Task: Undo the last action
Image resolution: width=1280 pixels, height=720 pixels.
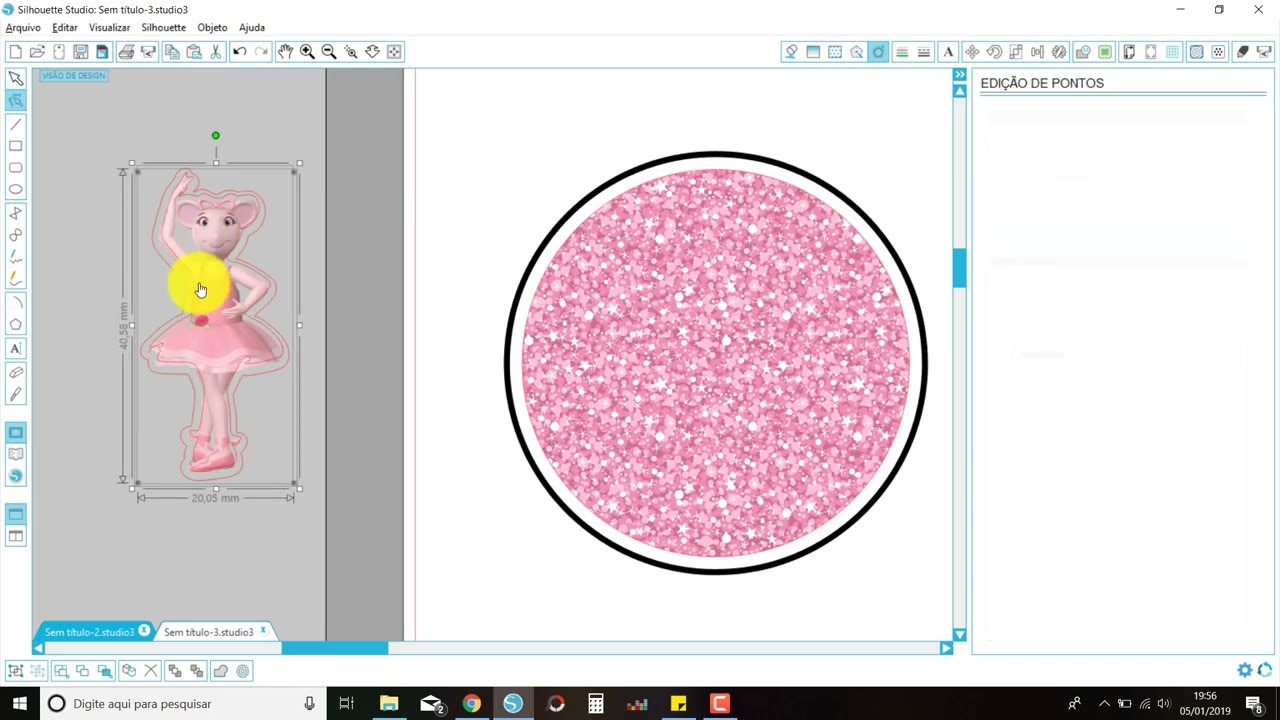Action: (x=240, y=52)
